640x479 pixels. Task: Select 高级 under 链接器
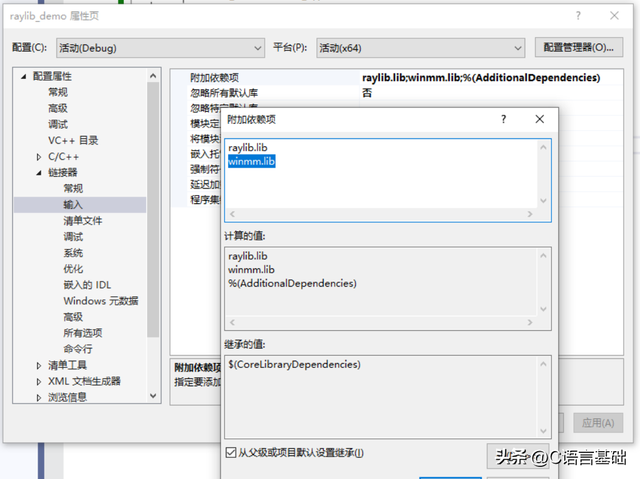point(73,317)
